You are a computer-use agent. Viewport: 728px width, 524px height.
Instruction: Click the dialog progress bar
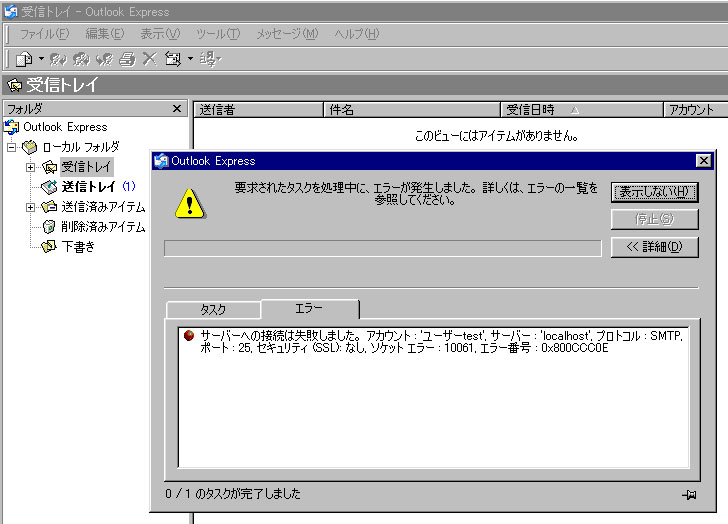pos(383,248)
